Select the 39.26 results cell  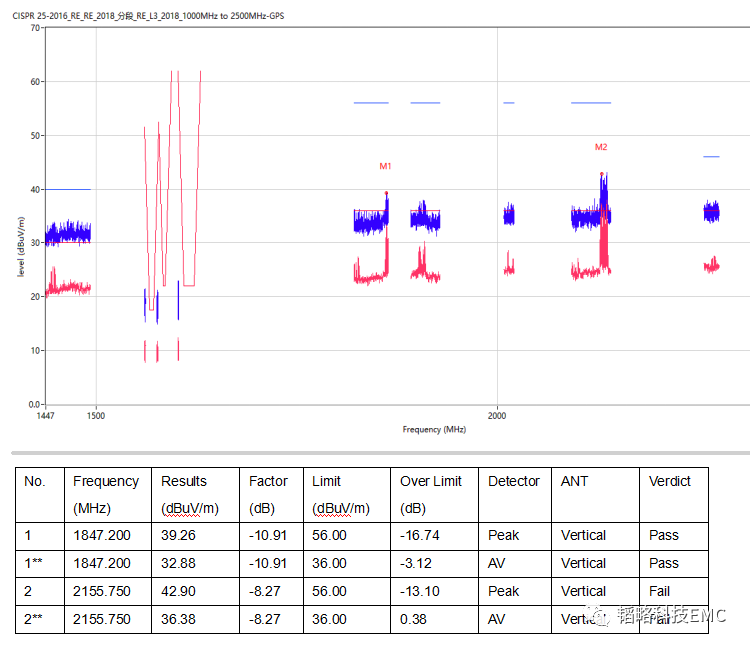tap(180, 535)
